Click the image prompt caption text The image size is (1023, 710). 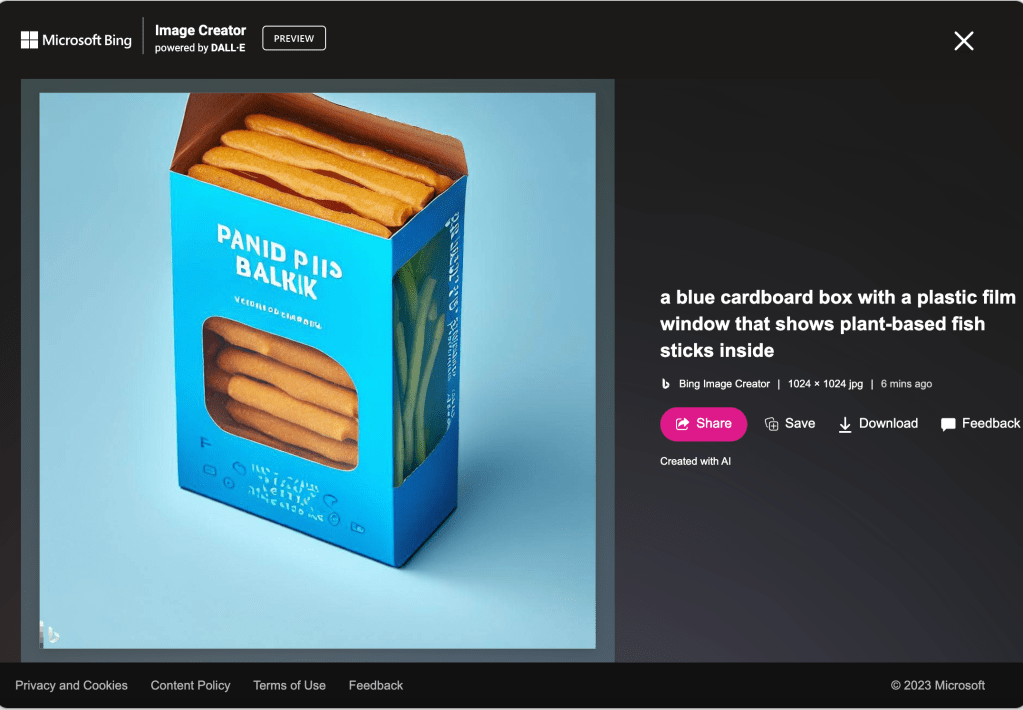[838, 324]
